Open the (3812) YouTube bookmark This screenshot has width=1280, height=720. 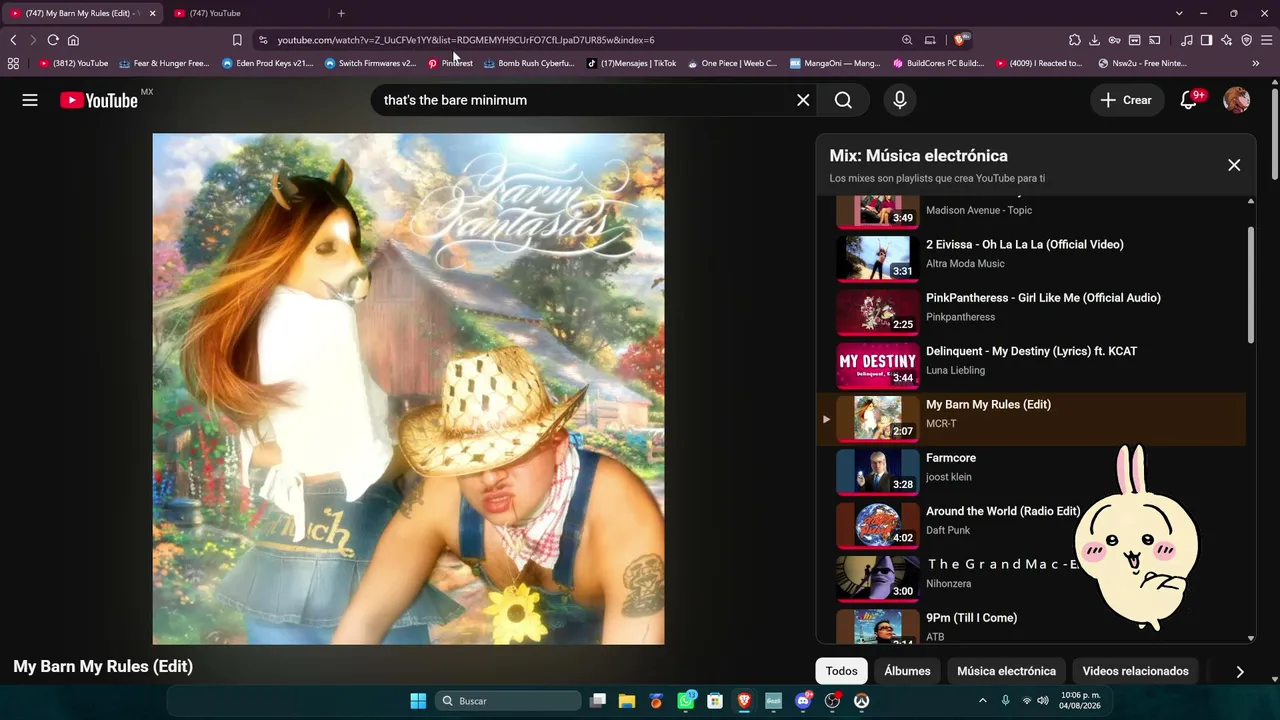(73, 63)
